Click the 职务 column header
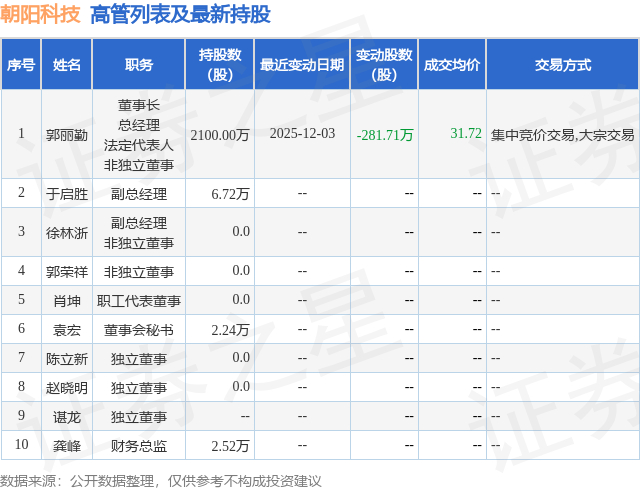This screenshot has width=640, height=490. 139,65
